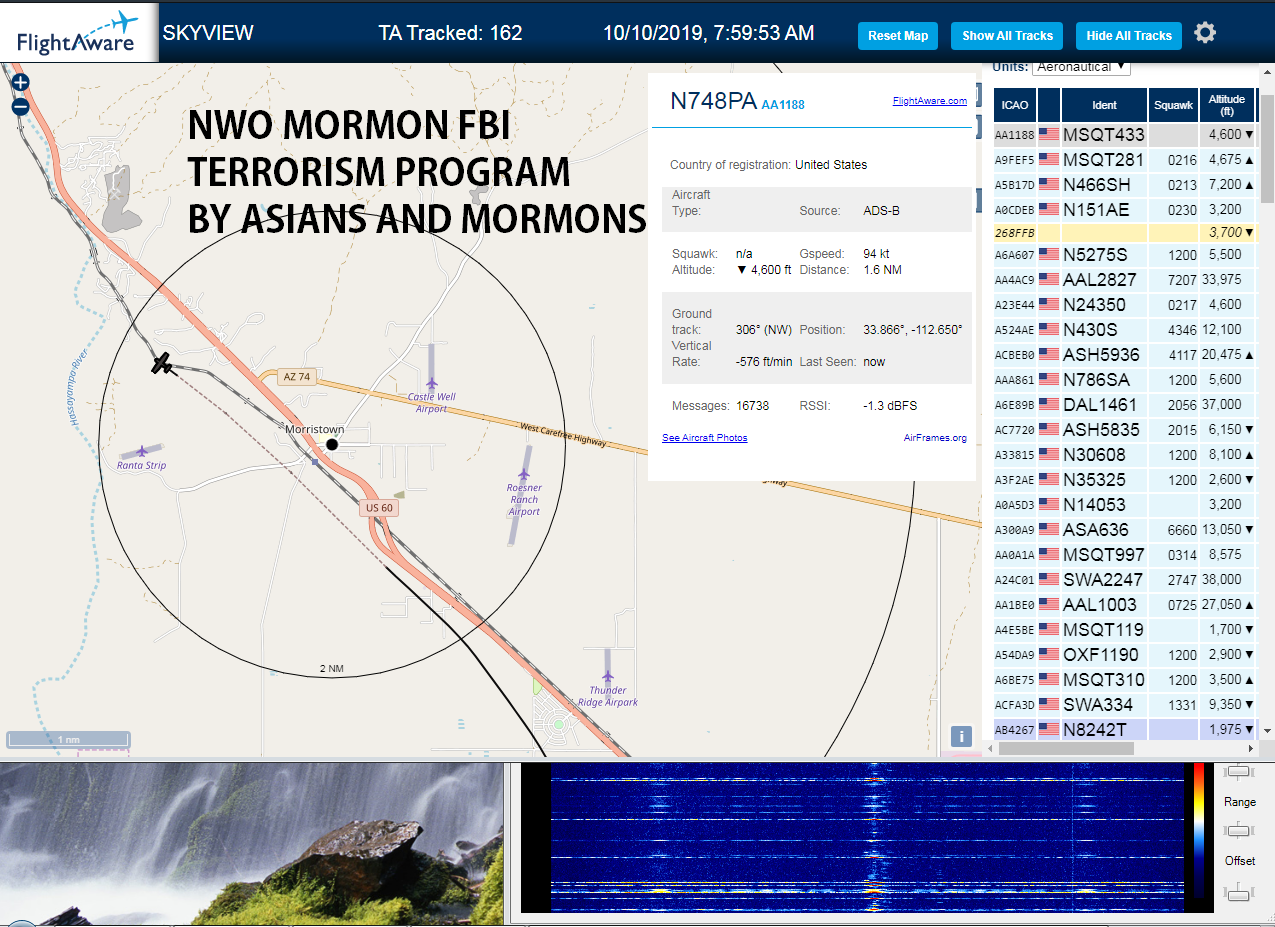Adjust the slider above the Range label
The height and width of the screenshot is (927, 1275).
(1239, 771)
